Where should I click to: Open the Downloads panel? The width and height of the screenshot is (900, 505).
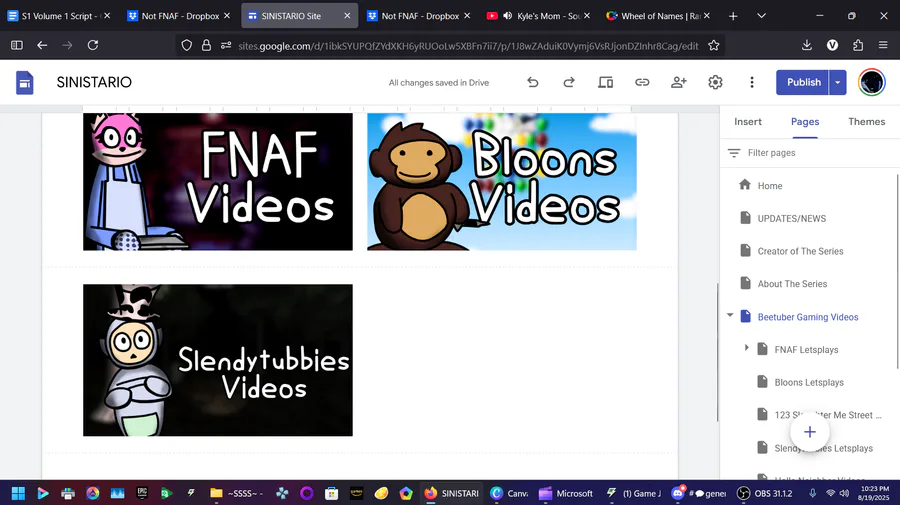click(x=806, y=45)
